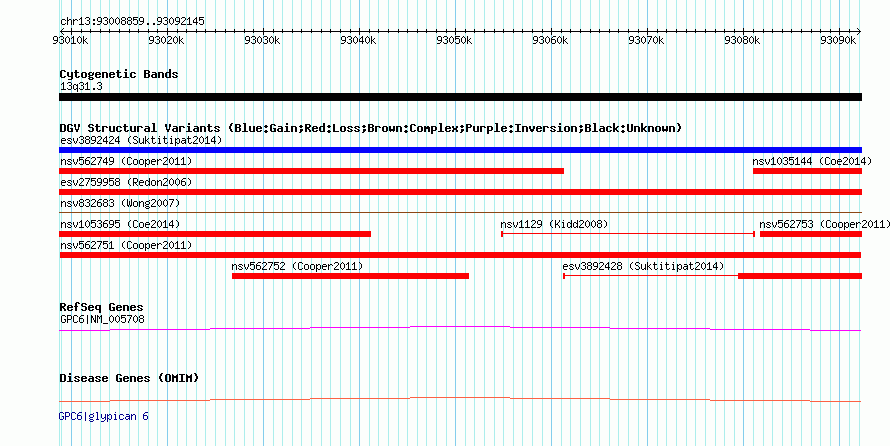Image resolution: width=890 pixels, height=446 pixels.
Task: Click the nsv562753 (Cooper2011) text label
Action: coord(825,224)
